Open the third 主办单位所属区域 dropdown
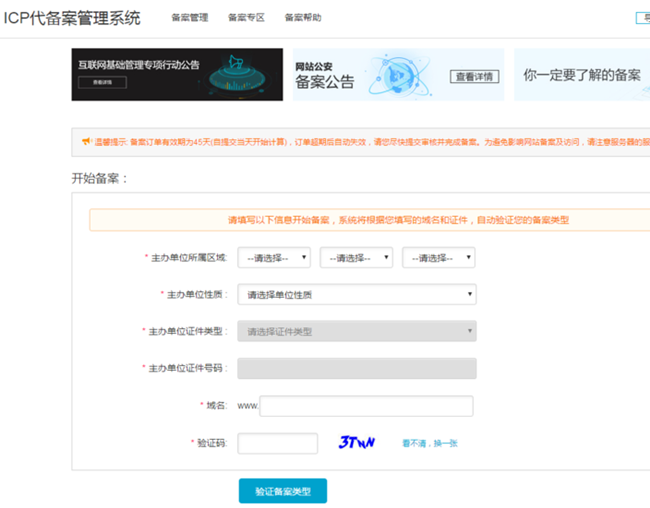This screenshot has width=650, height=508. pyautogui.click(x=439, y=258)
